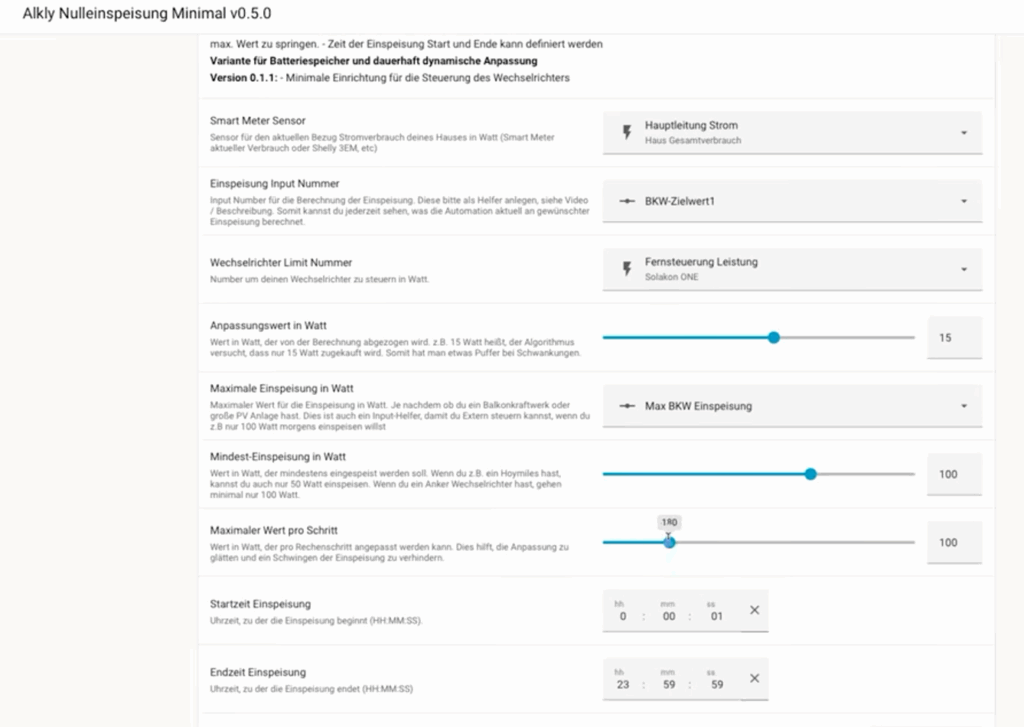Click the Maximaler Wert pro Schritt slider handle
This screenshot has width=1024, height=727.
pos(669,542)
